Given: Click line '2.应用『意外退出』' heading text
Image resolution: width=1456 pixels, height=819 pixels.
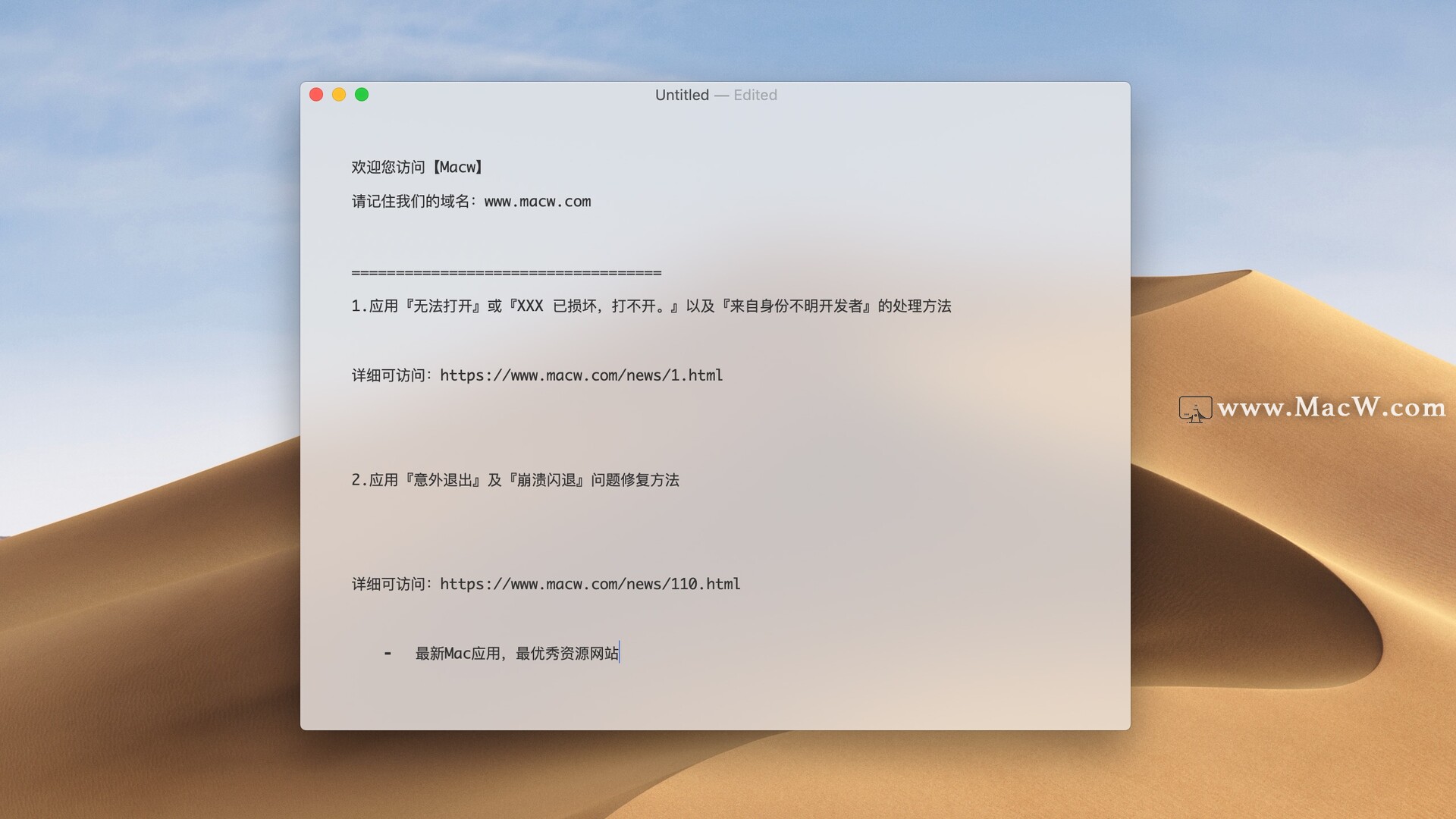Looking at the screenshot, I should (516, 480).
